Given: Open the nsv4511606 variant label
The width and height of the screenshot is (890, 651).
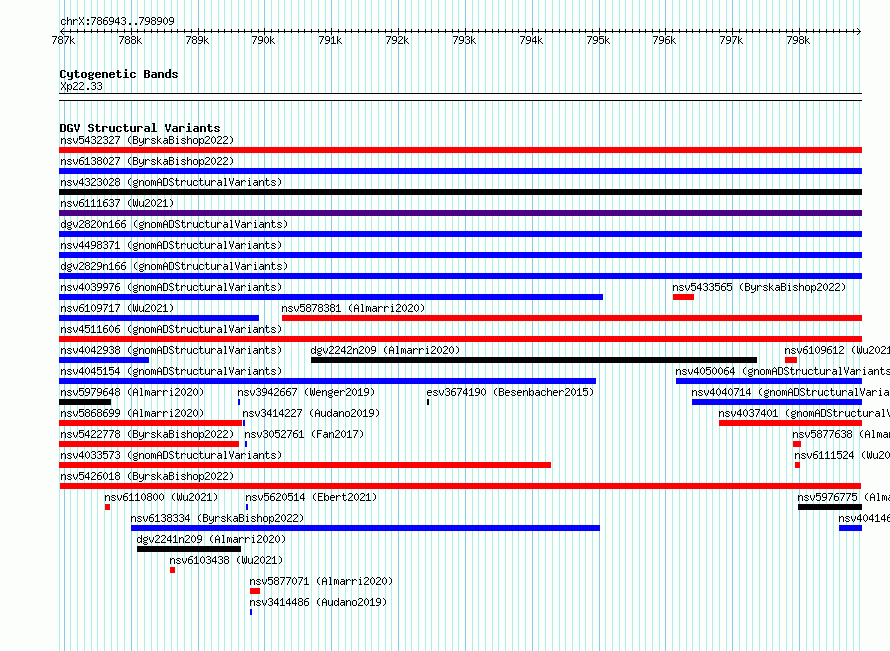Looking at the screenshot, I should (x=171, y=329).
